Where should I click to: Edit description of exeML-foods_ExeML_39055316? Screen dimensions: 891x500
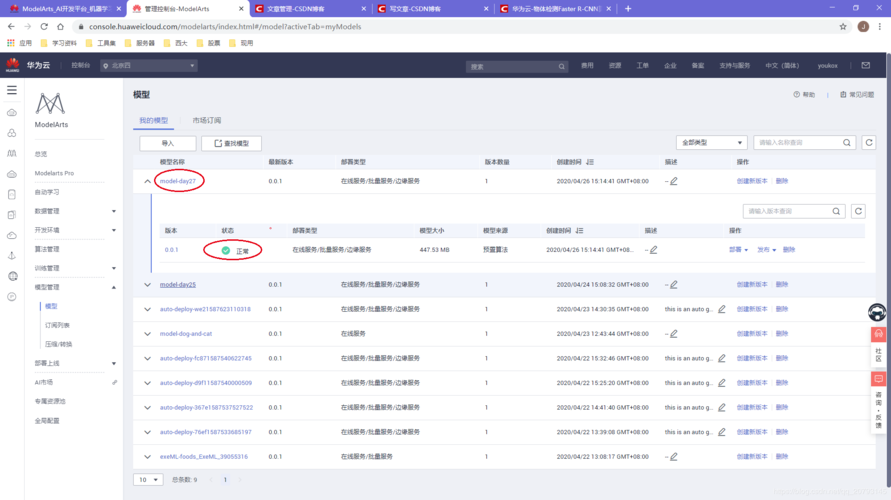point(674,457)
